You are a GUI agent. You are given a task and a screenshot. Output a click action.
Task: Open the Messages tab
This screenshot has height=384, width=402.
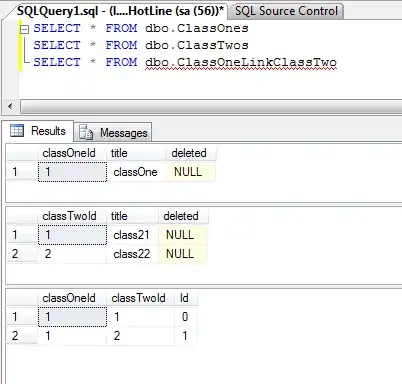(113, 133)
